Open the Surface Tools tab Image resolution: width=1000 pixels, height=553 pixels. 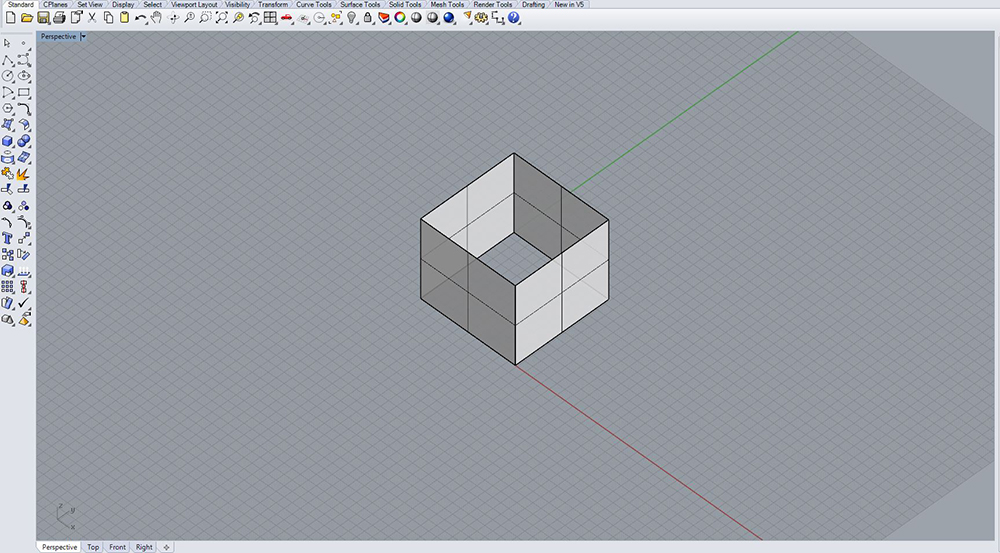point(360,4)
